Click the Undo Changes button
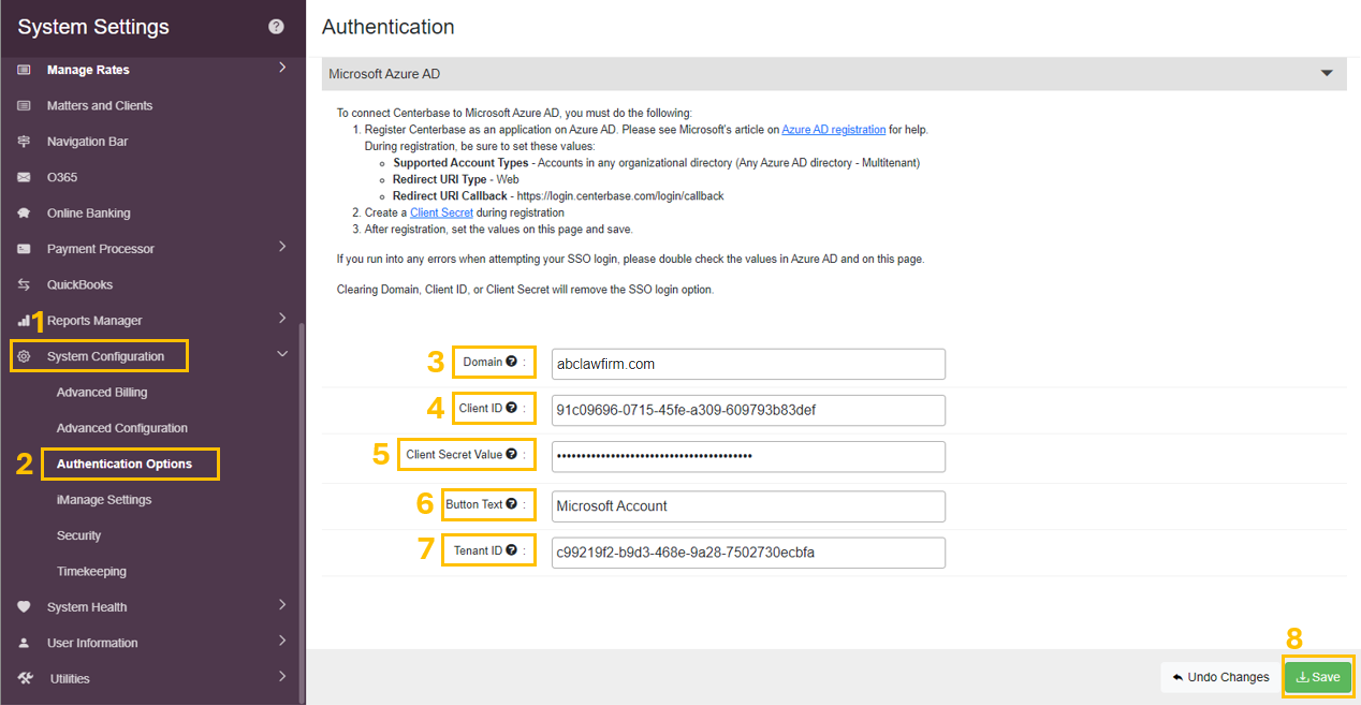The image size is (1361, 705). (x=1220, y=677)
